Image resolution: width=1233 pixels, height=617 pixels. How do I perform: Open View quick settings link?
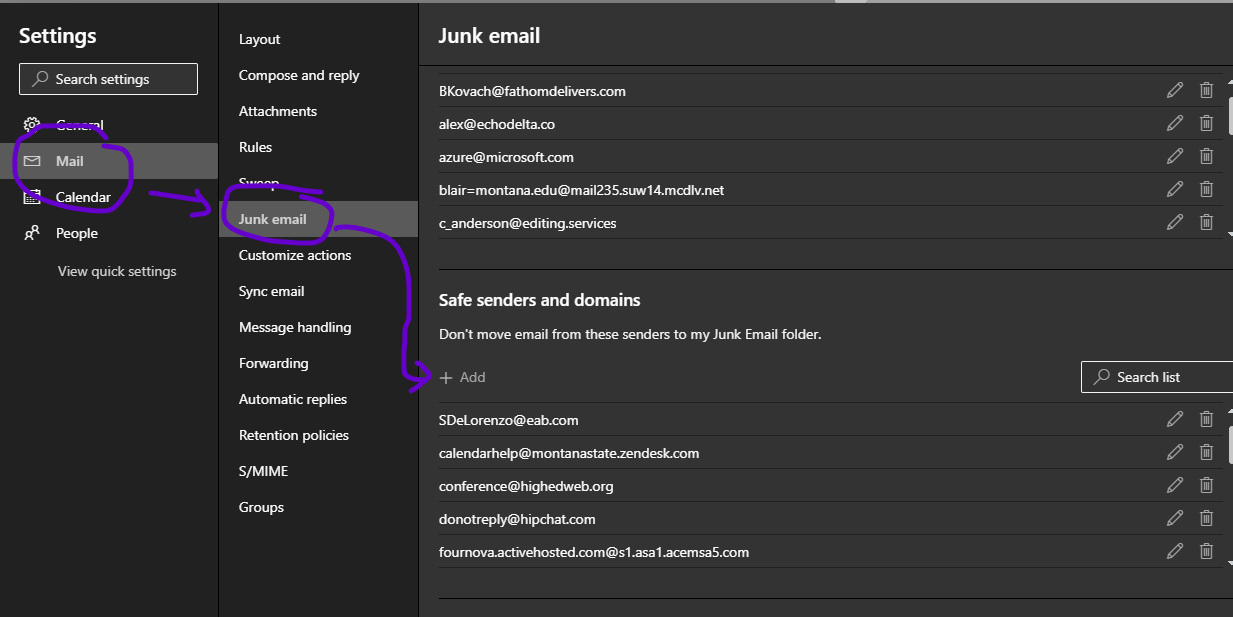pyautogui.click(x=117, y=271)
